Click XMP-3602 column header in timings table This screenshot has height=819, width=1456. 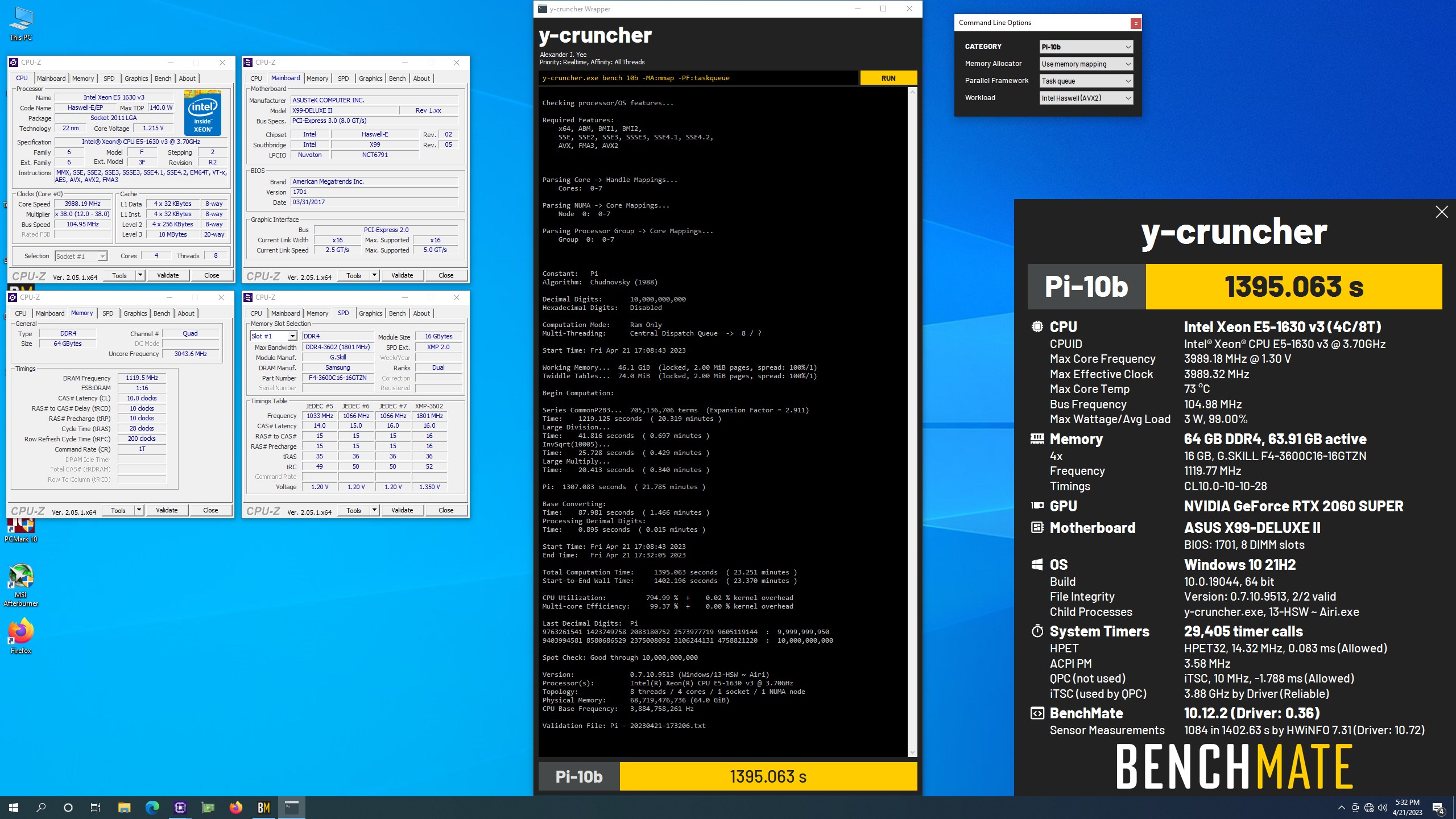tap(429, 406)
